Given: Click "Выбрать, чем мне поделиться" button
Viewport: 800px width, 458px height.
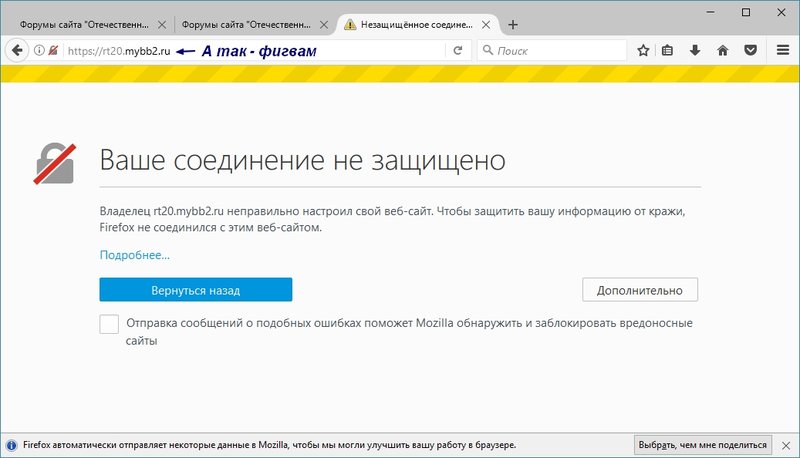Looking at the screenshot, I should tap(703, 445).
